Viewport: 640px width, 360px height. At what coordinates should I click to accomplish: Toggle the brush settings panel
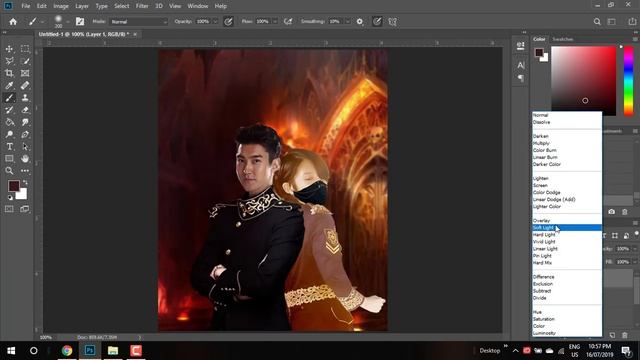point(80,22)
